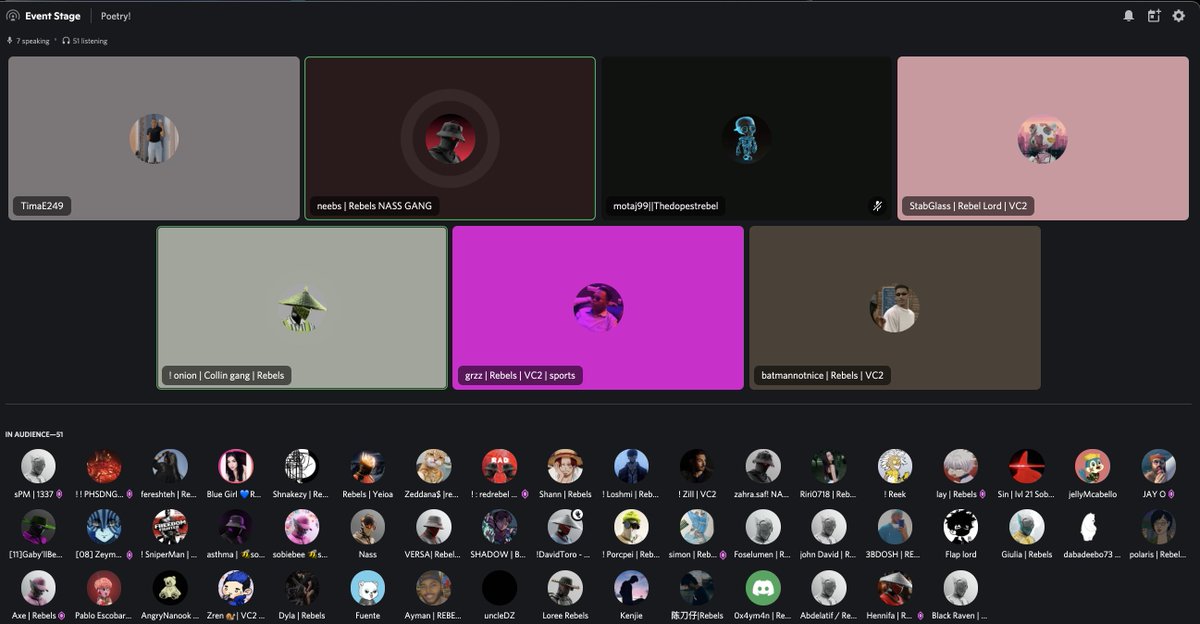1200x624 pixels.
Task: Open Kenjie's avatar
Action: coord(631,588)
